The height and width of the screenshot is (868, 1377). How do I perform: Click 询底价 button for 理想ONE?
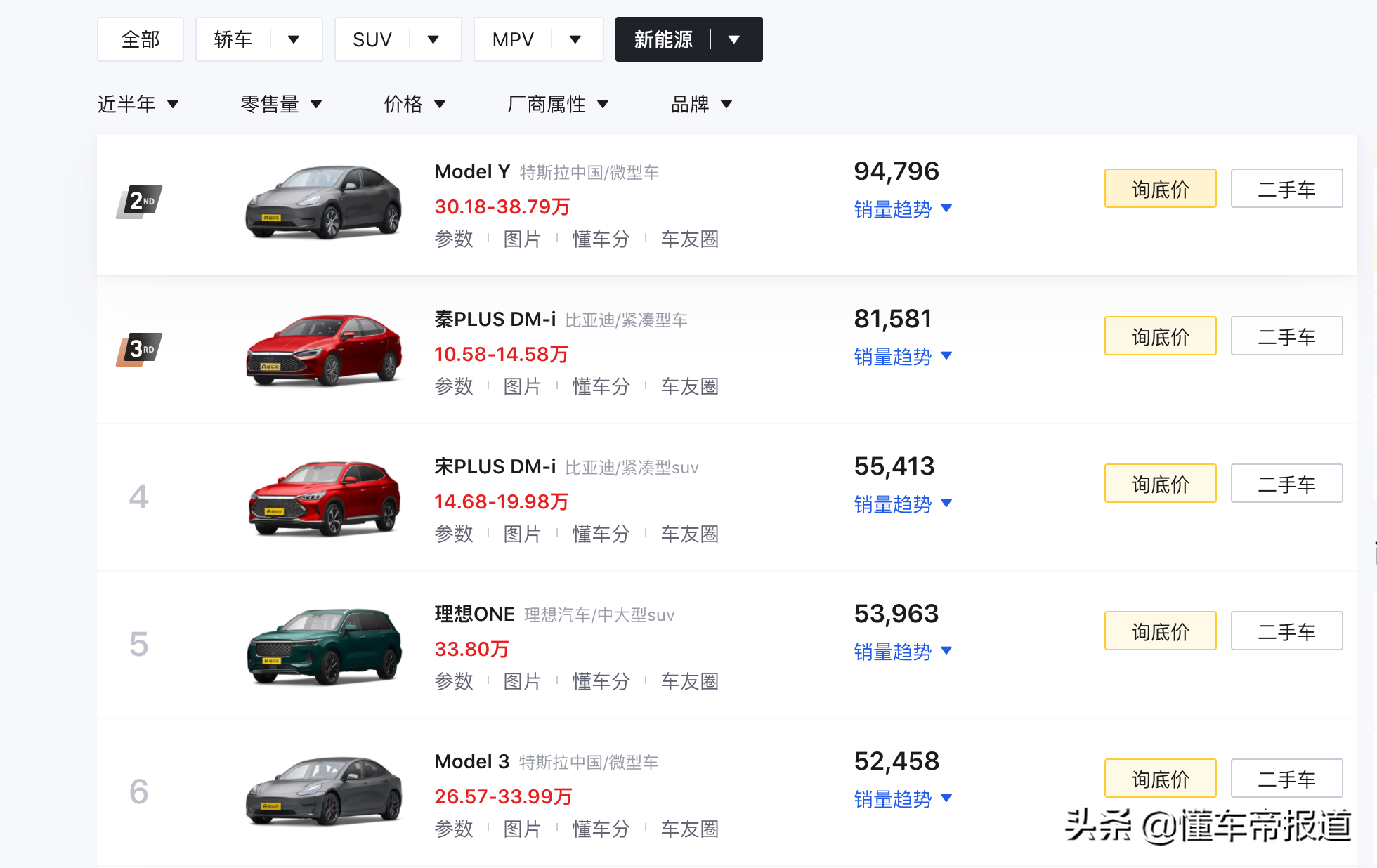(1161, 631)
